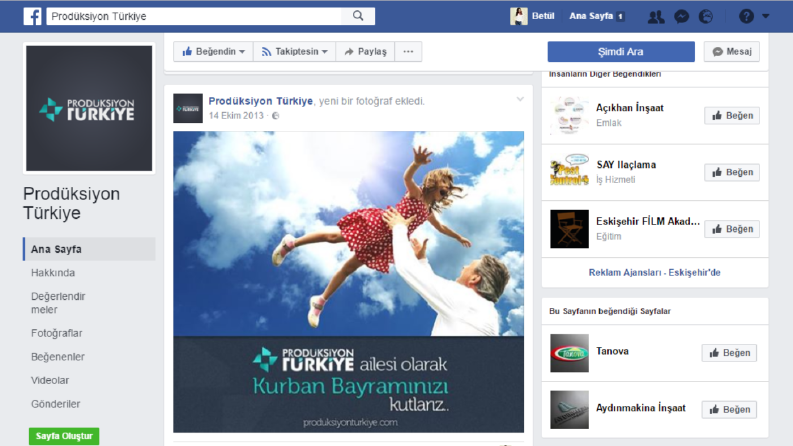
Task: Select Beğenenler in left sidebar
Action: tap(58, 357)
